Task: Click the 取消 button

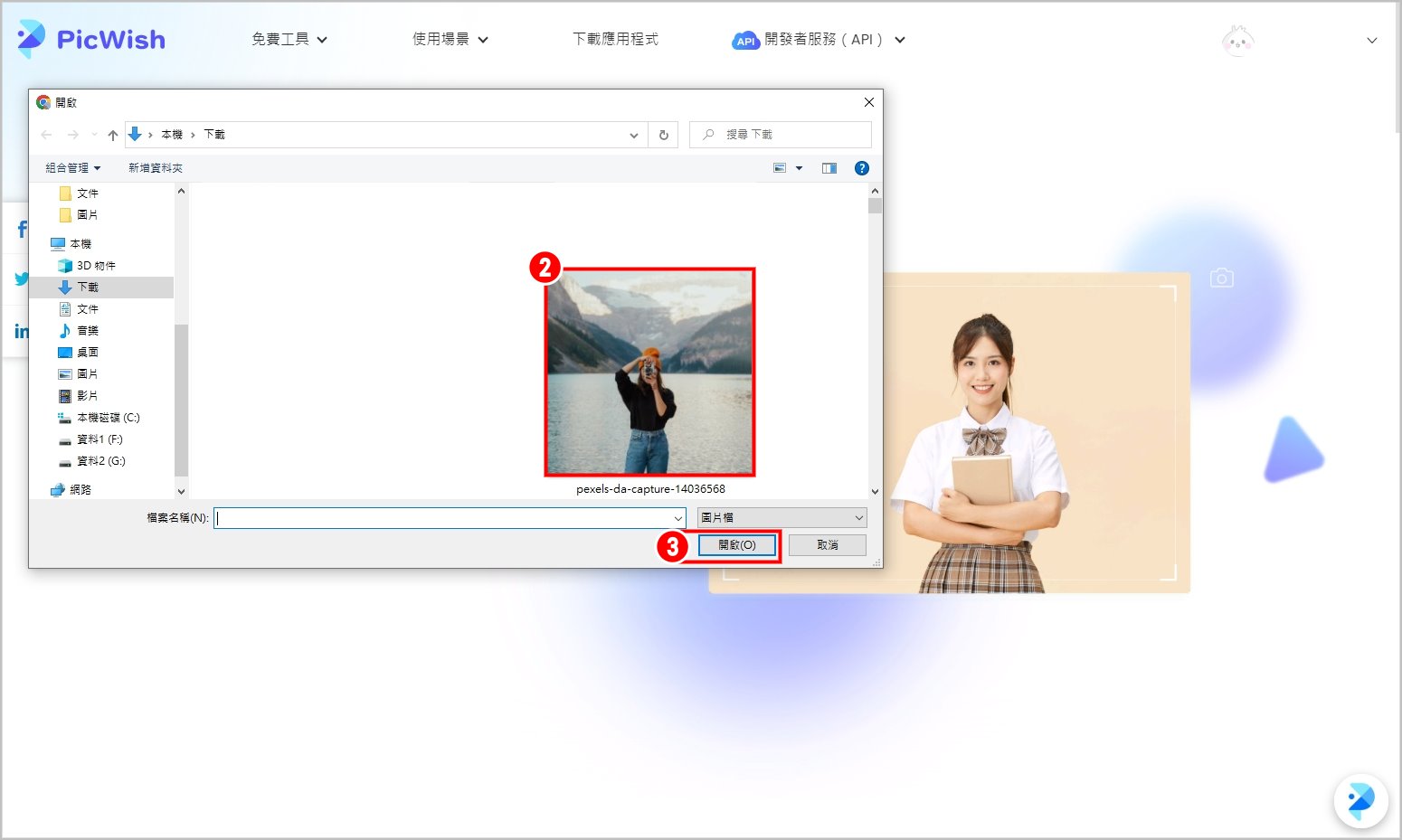Action: (x=828, y=545)
